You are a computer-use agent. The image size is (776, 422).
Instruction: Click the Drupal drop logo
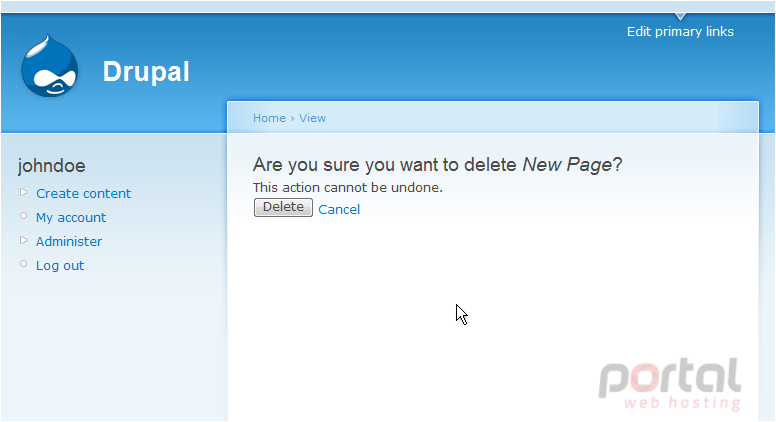(49, 65)
